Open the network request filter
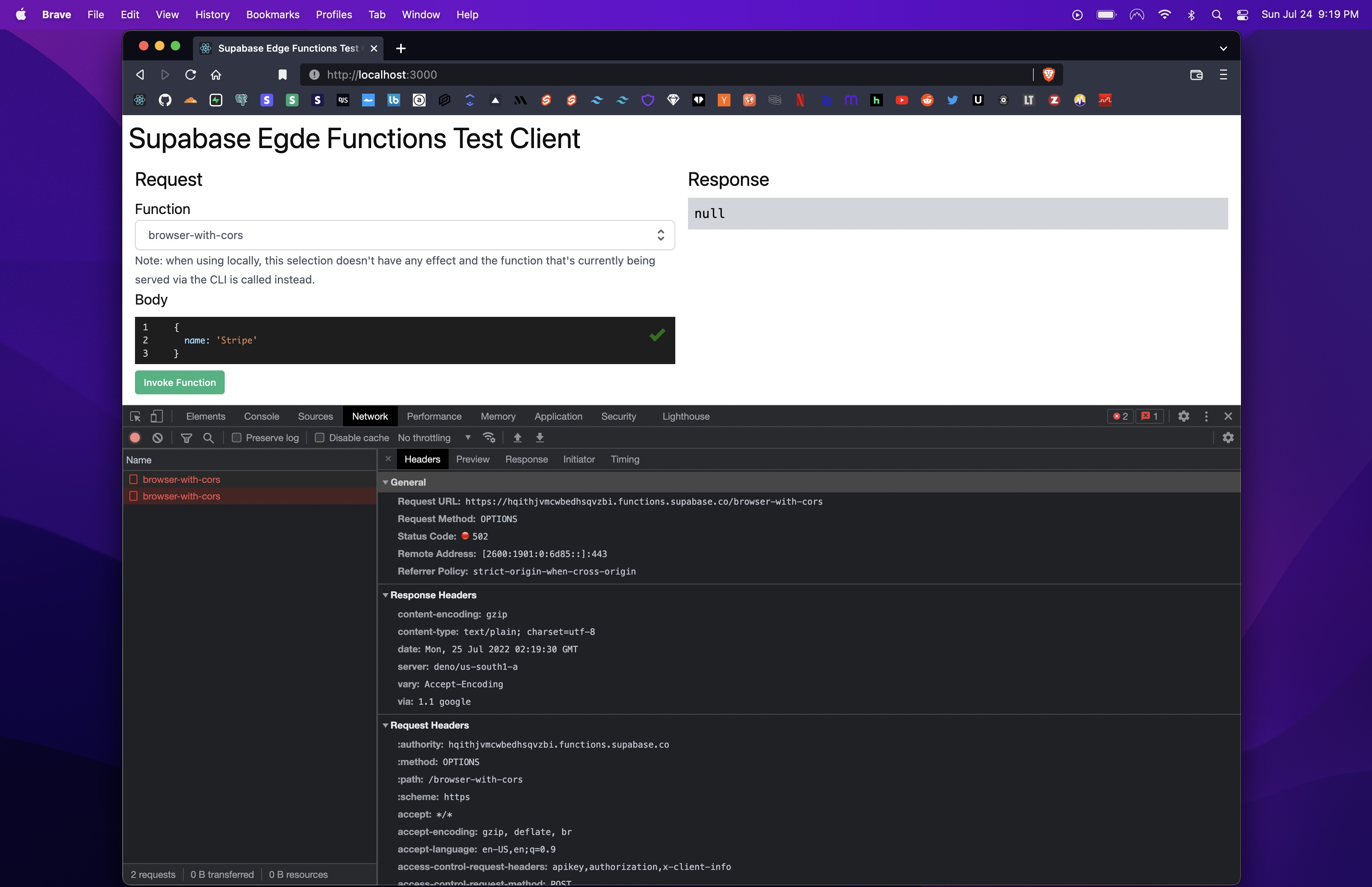This screenshot has height=887, width=1372. coord(186,438)
